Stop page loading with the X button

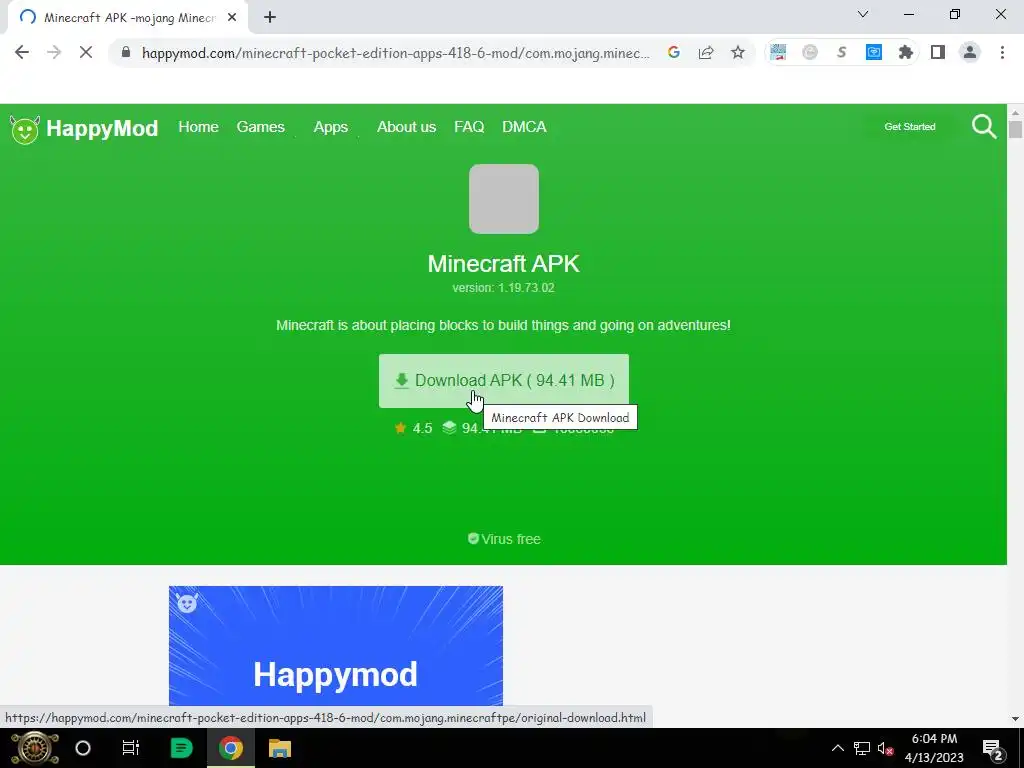(86, 52)
